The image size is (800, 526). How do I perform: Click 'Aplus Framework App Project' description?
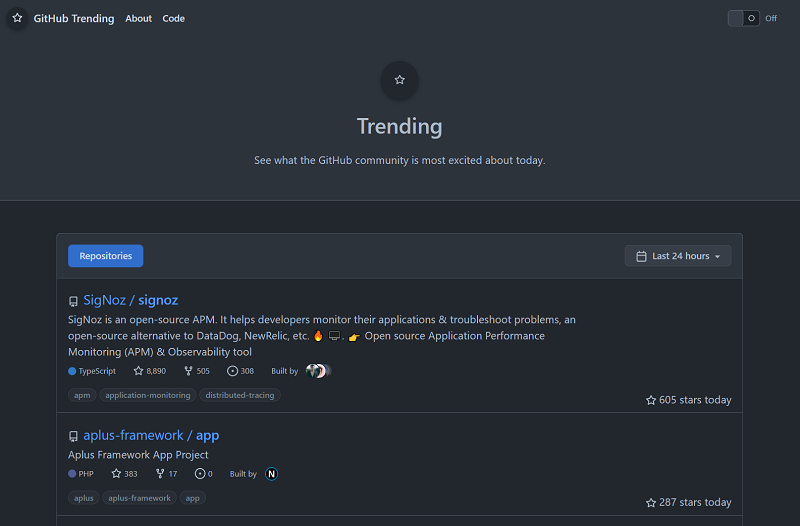click(138, 455)
